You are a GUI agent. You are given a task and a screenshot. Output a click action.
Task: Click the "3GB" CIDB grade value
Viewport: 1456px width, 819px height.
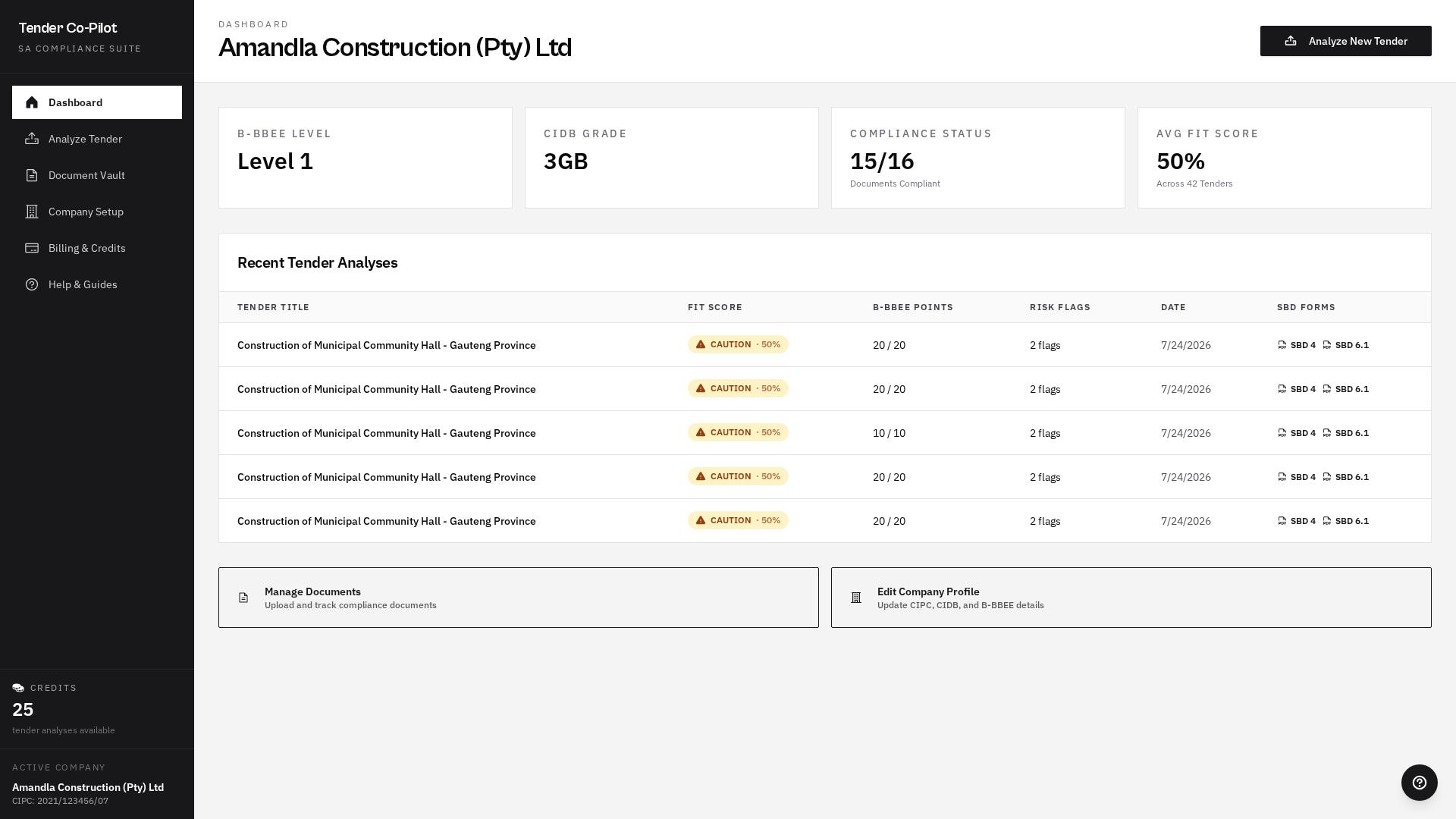tap(566, 161)
